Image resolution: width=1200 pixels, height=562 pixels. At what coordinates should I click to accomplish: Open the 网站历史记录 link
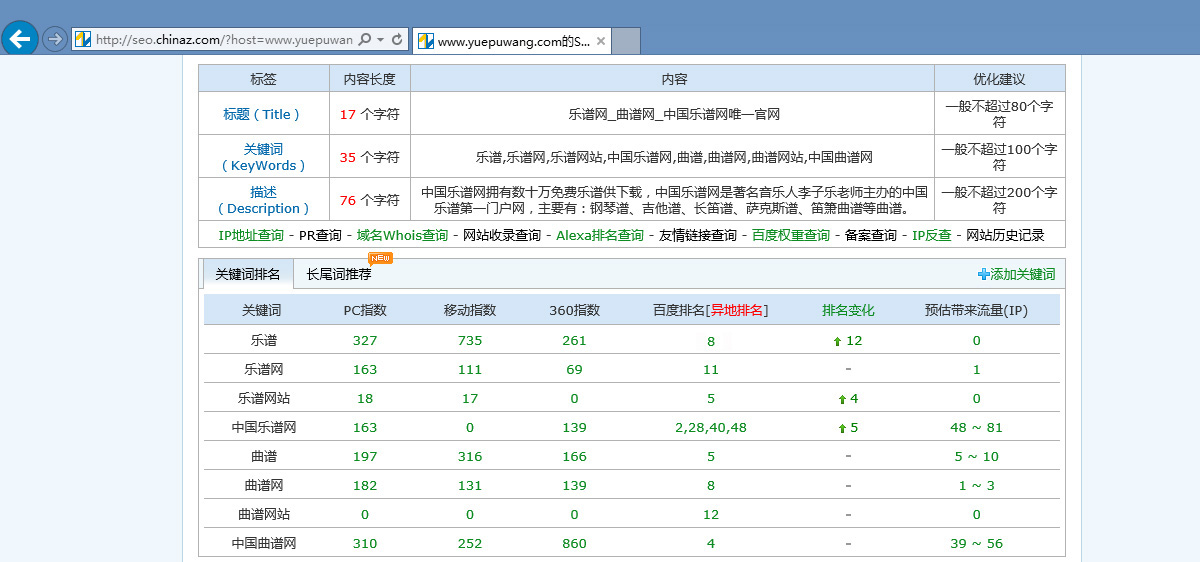coord(1004,235)
